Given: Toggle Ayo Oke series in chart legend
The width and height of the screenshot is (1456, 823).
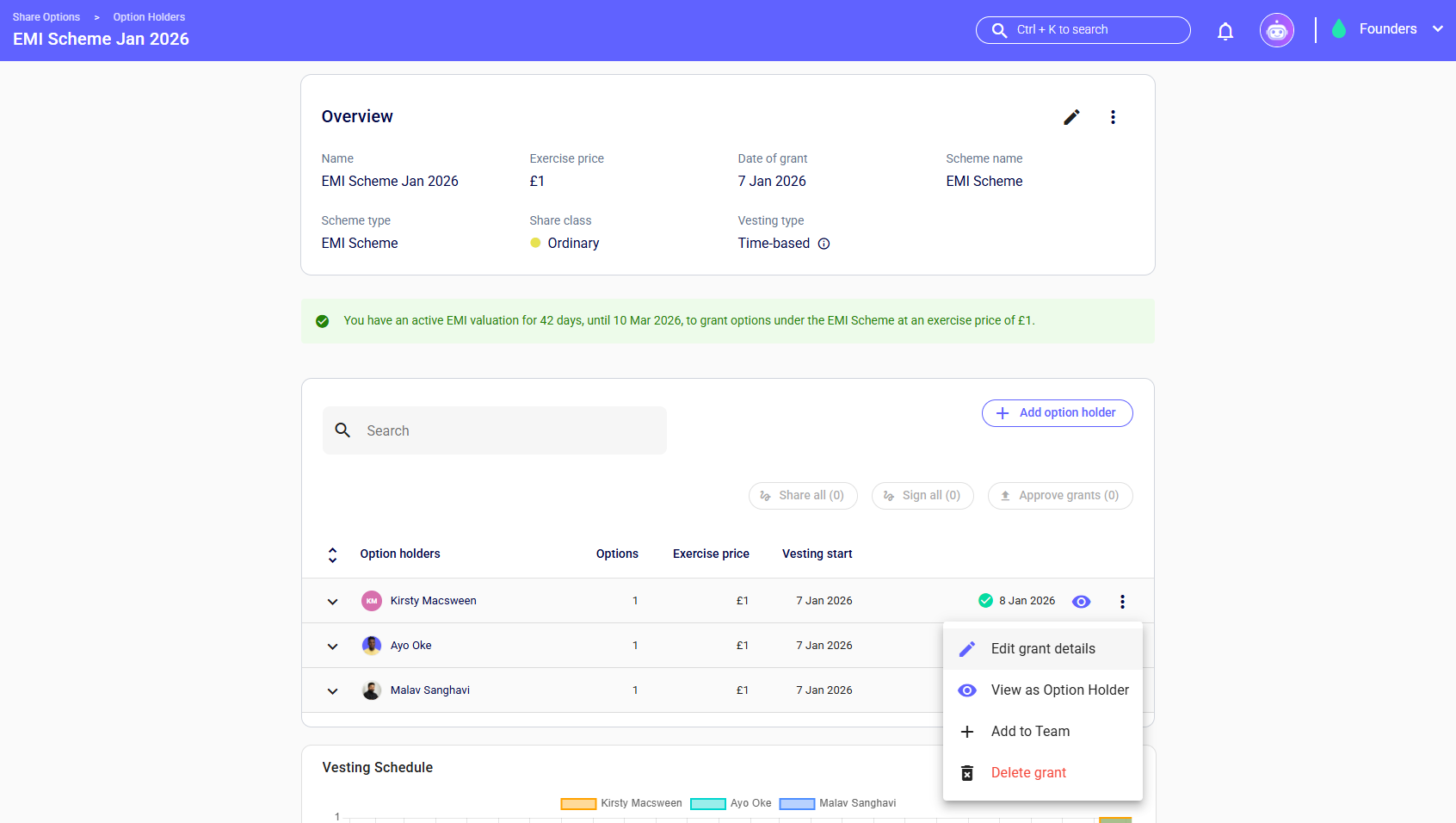Looking at the screenshot, I should click(731, 803).
